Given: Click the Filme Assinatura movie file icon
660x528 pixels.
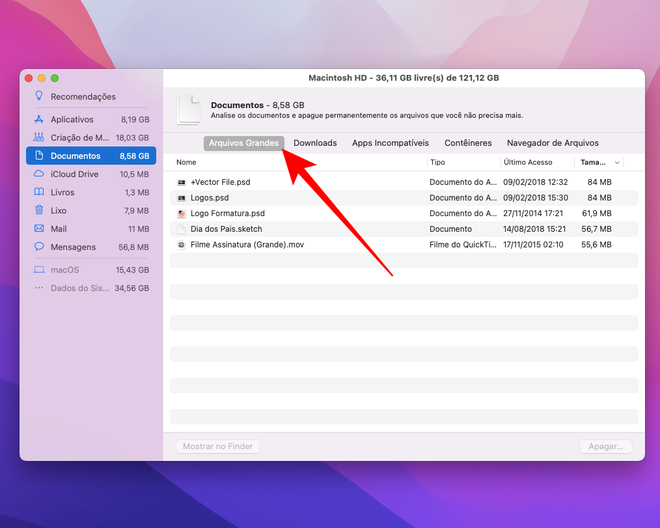Looking at the screenshot, I should click(181, 245).
